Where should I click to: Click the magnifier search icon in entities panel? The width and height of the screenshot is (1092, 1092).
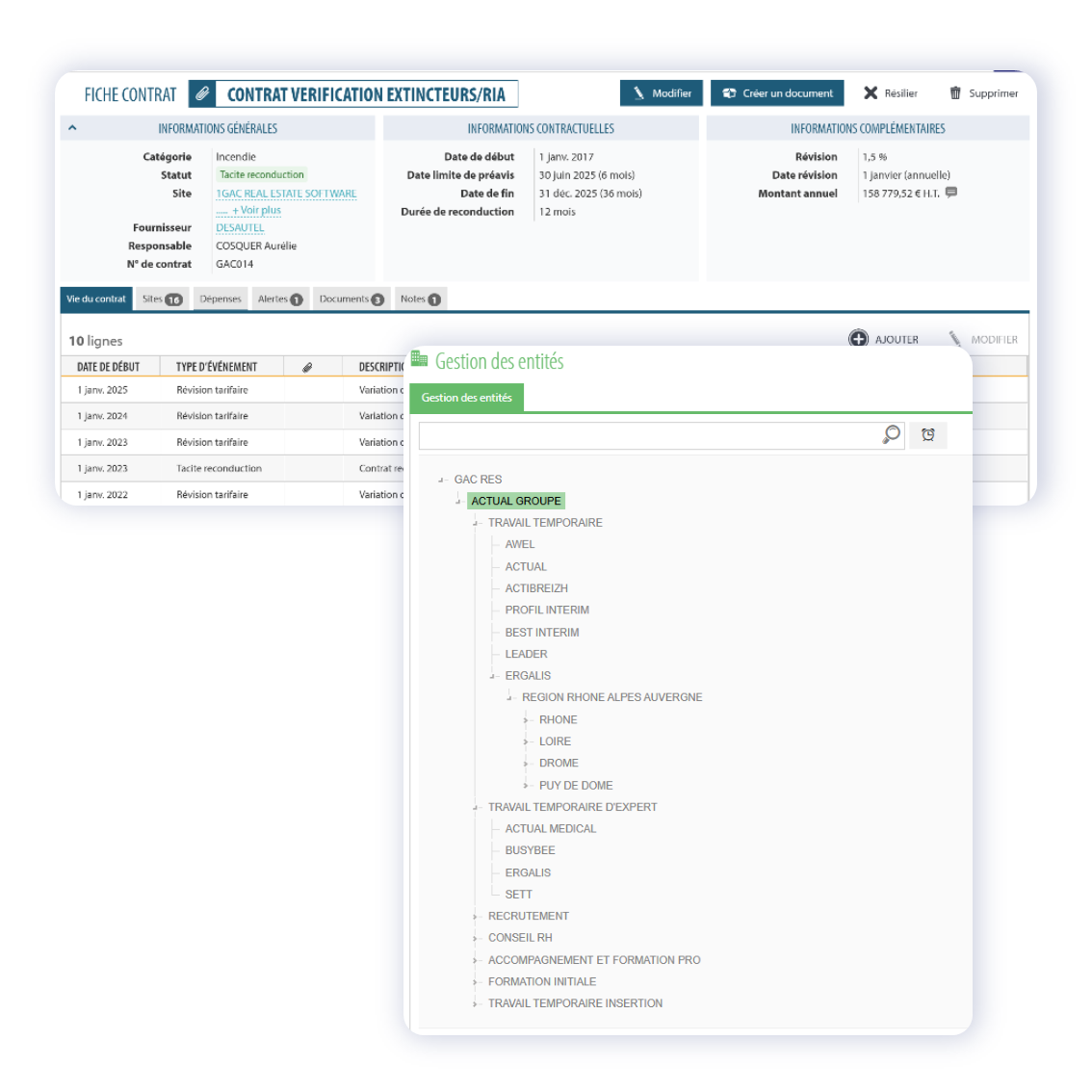(892, 434)
